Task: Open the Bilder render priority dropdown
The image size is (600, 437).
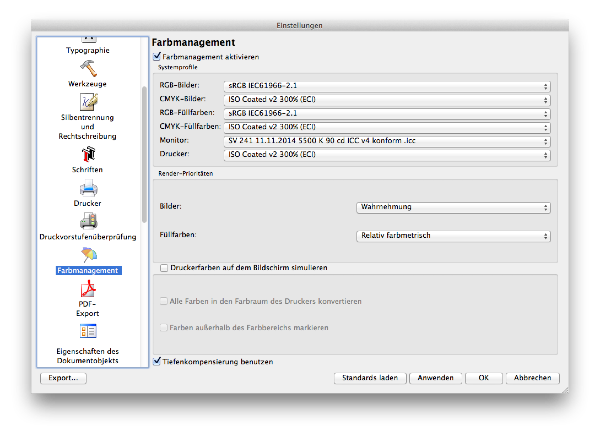Action: click(x=453, y=208)
